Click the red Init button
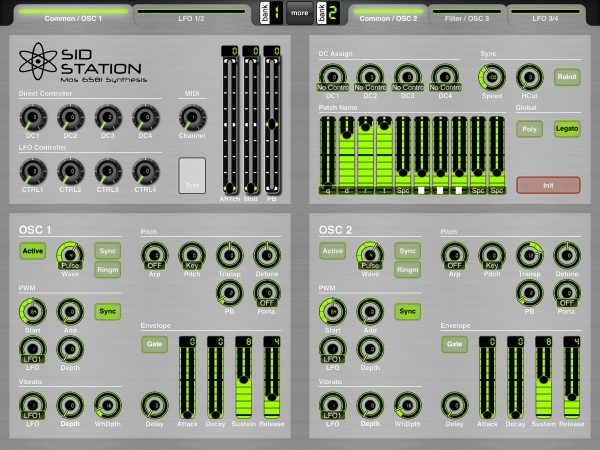The height and width of the screenshot is (450, 600). 548,185
